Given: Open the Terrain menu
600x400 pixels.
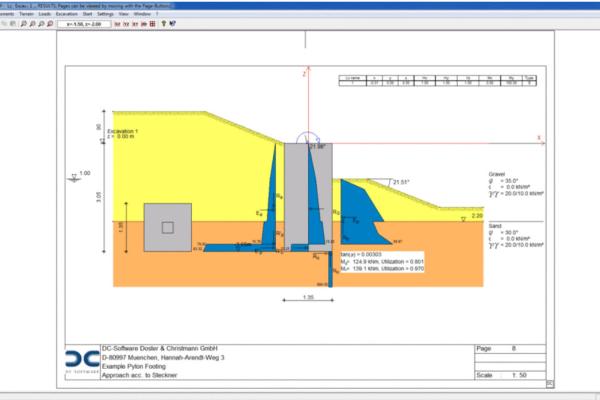Looking at the screenshot, I should point(28,14).
